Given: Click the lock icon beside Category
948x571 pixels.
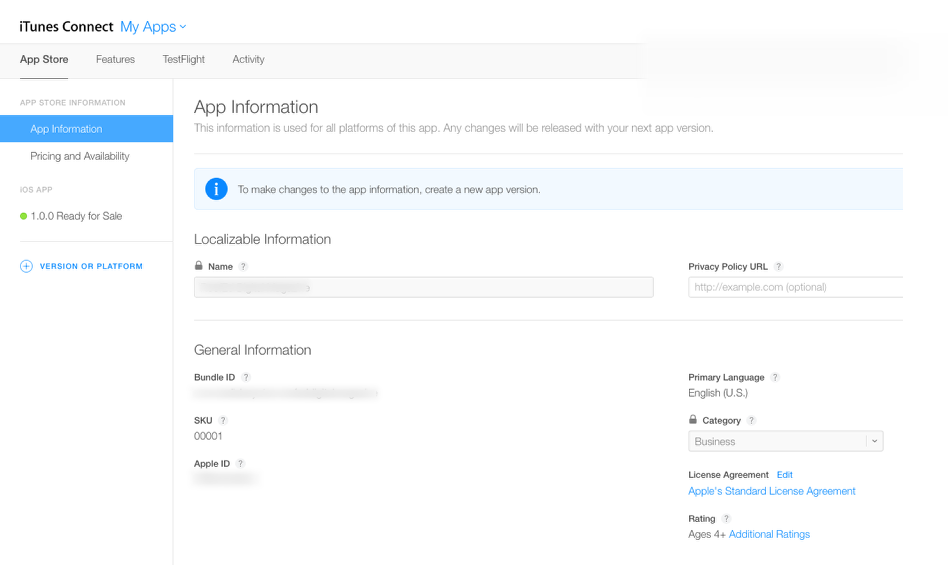Looking at the screenshot, I should 693,419.
